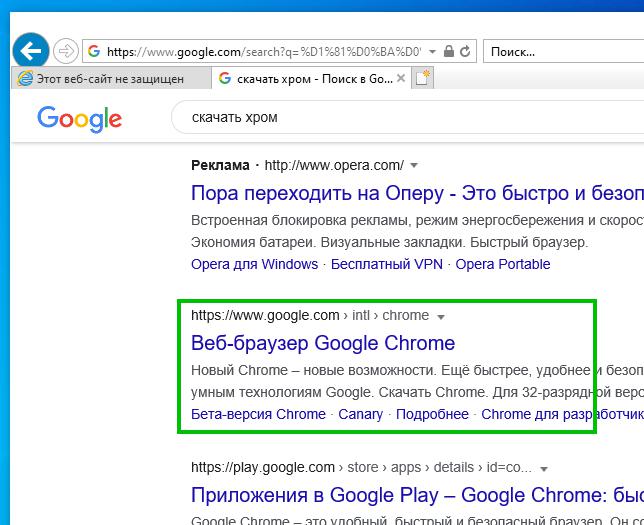The height and width of the screenshot is (525, 644).
Task: Open the Opera для Windows sitelink
Action: pos(255,264)
